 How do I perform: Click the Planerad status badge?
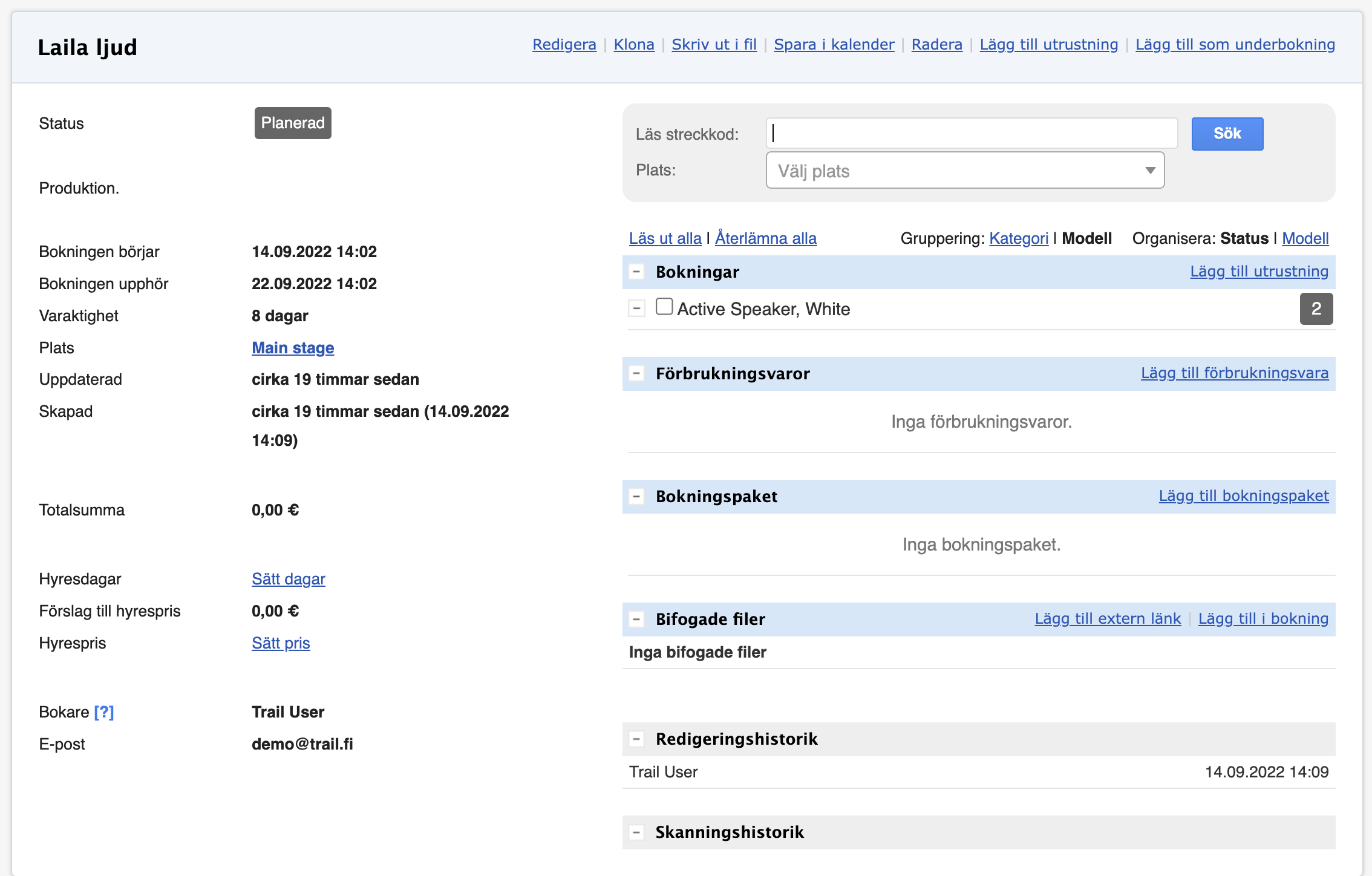point(293,123)
